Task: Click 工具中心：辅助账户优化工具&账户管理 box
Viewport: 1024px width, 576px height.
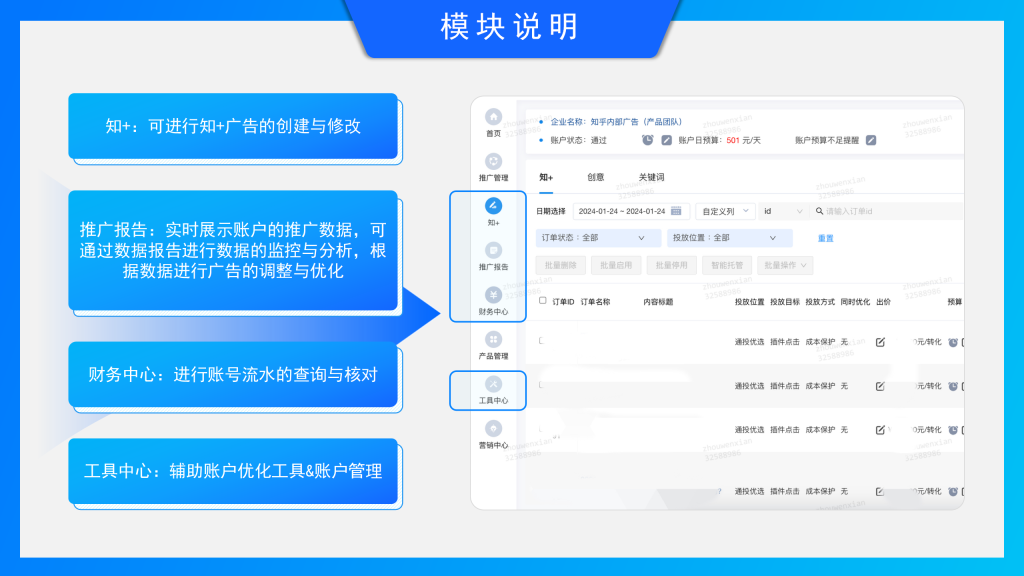Action: (x=233, y=471)
